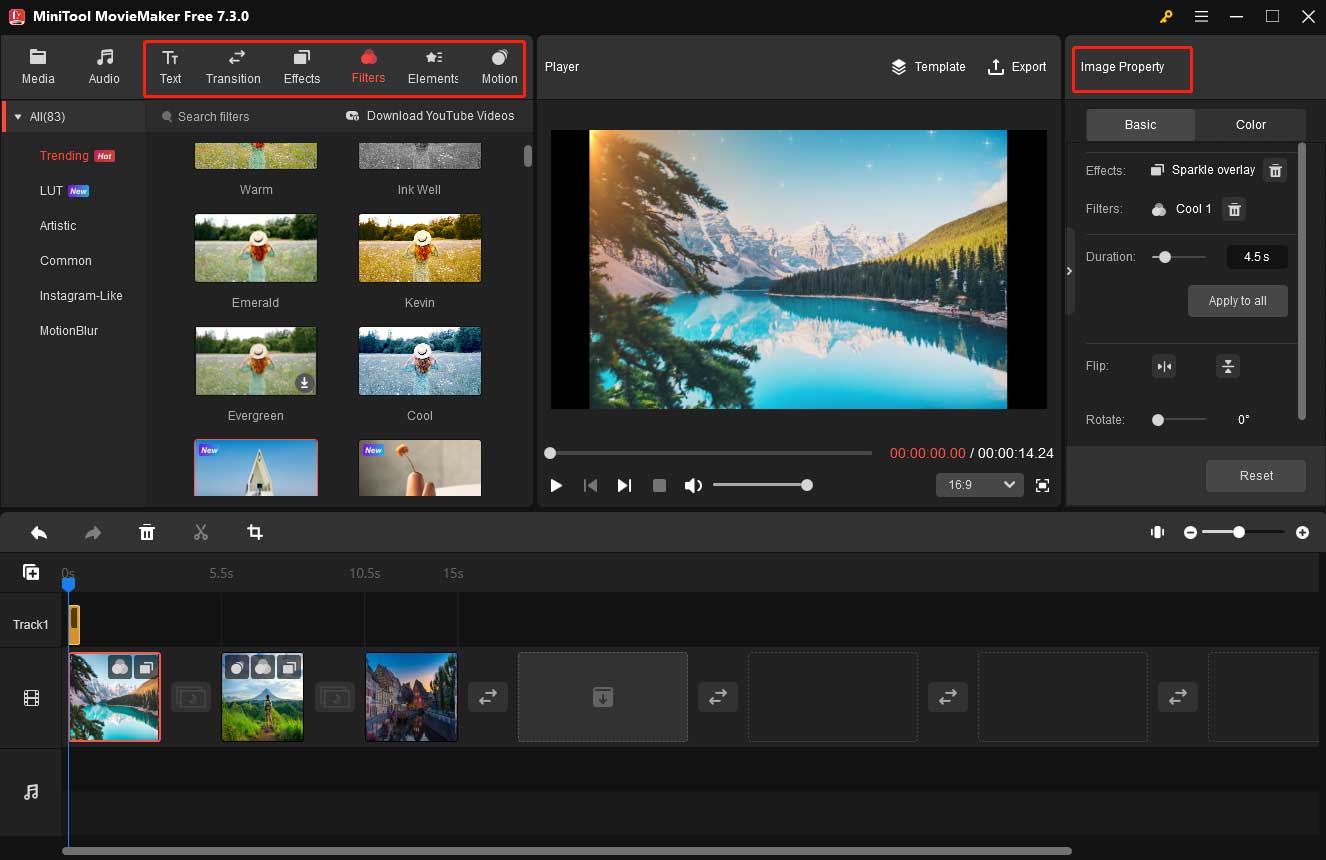Click transition slot after canal town clip
Viewport: 1326px width, 860px height.
coord(488,697)
